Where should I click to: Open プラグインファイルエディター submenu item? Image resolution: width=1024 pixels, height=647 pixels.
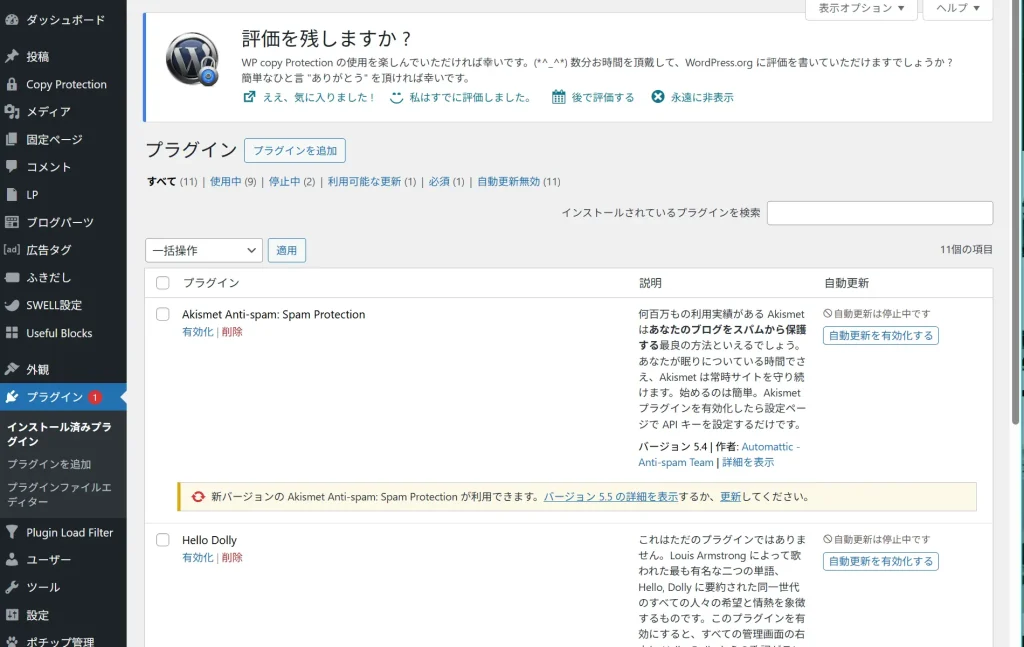pyautogui.click(x=59, y=494)
